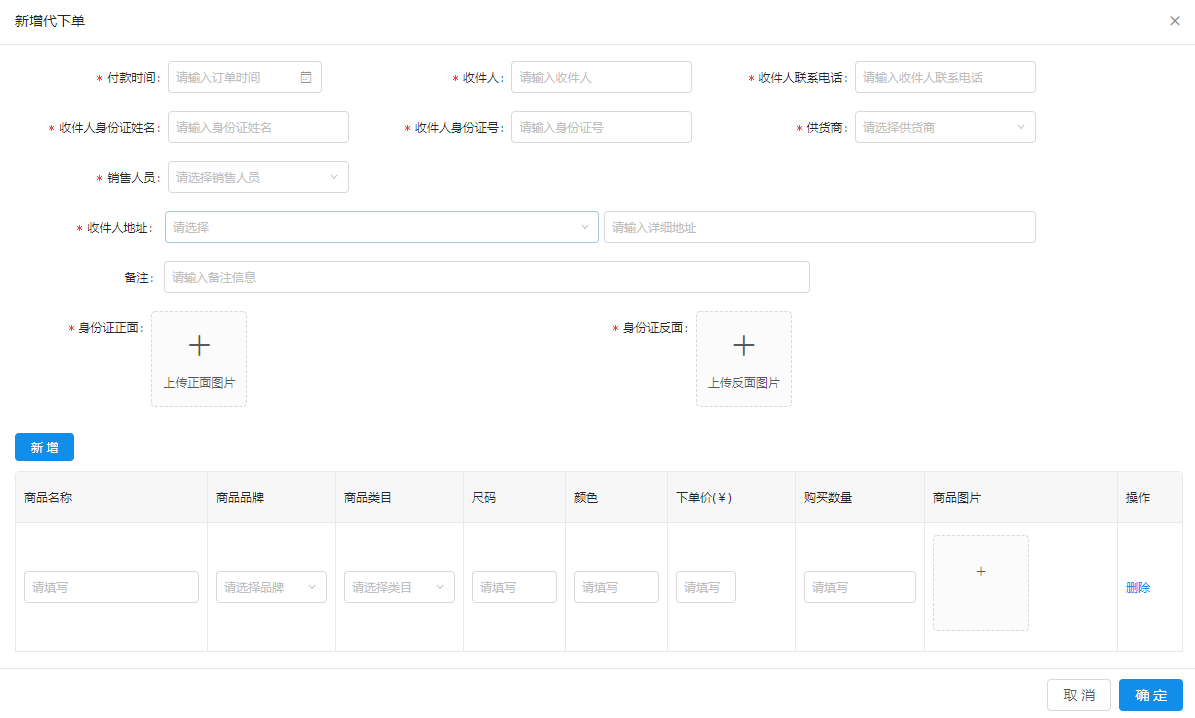This screenshot has width=1195, height=718.
Task: Open the 请选择品牌 dropdown
Action: pyautogui.click(x=271, y=587)
